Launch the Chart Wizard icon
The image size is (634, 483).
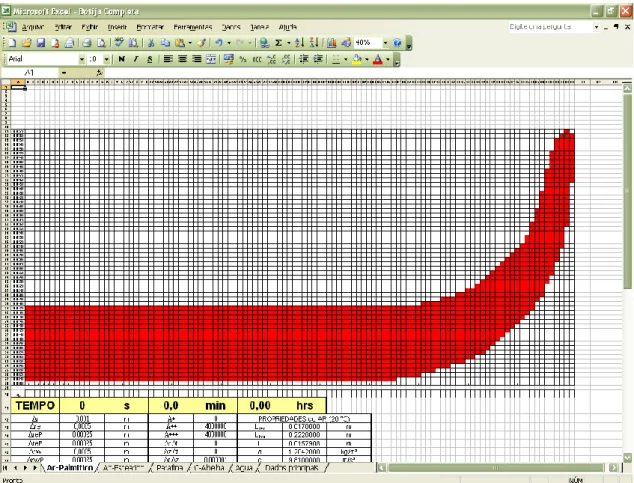tap(332, 43)
